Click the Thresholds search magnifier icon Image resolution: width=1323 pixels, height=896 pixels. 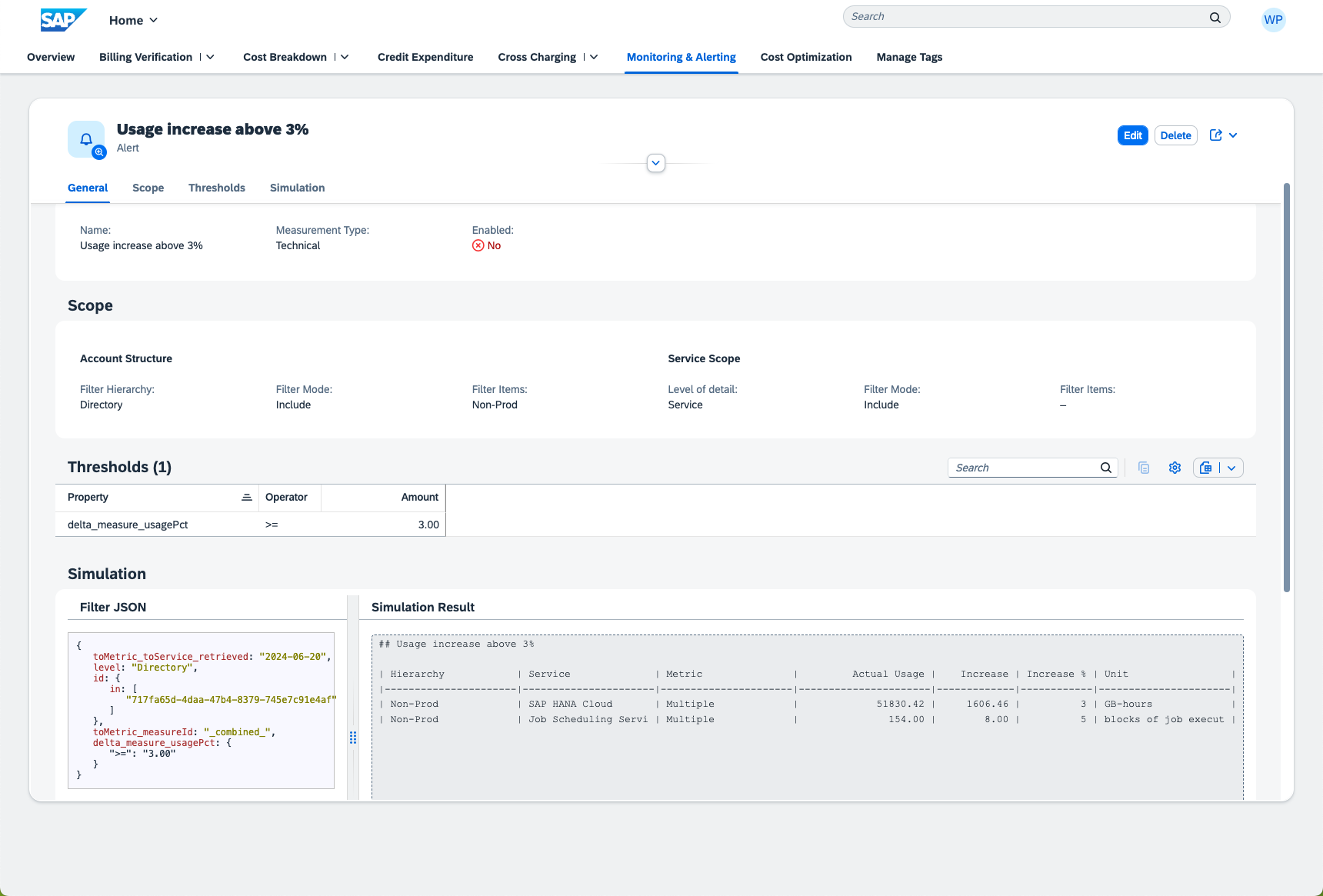pos(1105,468)
